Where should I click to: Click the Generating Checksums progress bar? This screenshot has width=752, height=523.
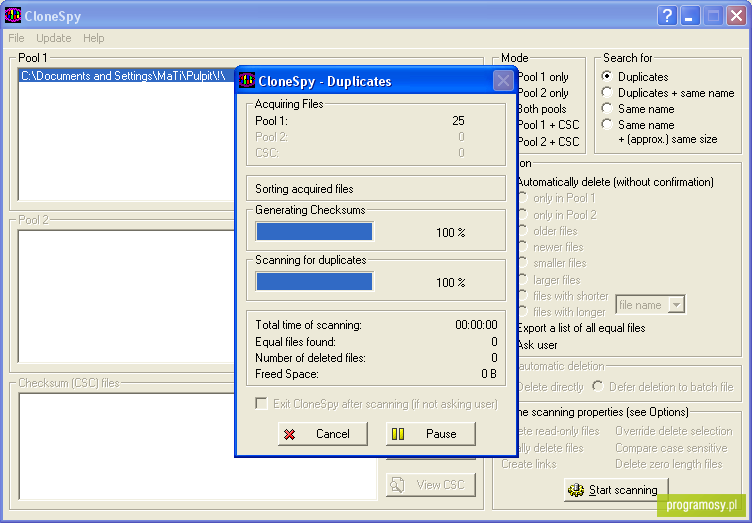[x=314, y=232]
